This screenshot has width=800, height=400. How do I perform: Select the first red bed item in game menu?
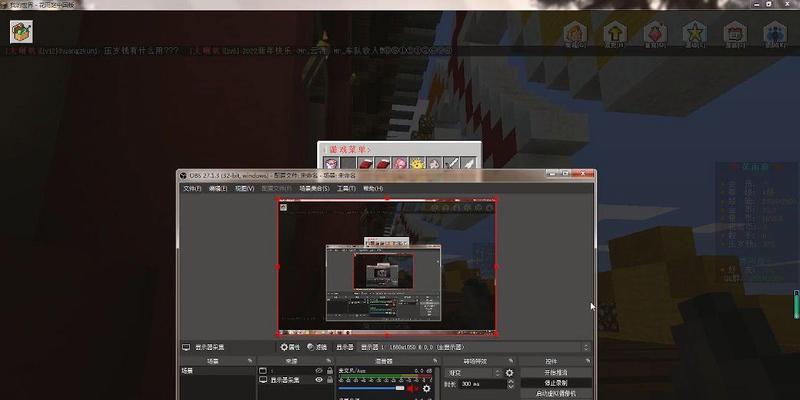point(365,164)
